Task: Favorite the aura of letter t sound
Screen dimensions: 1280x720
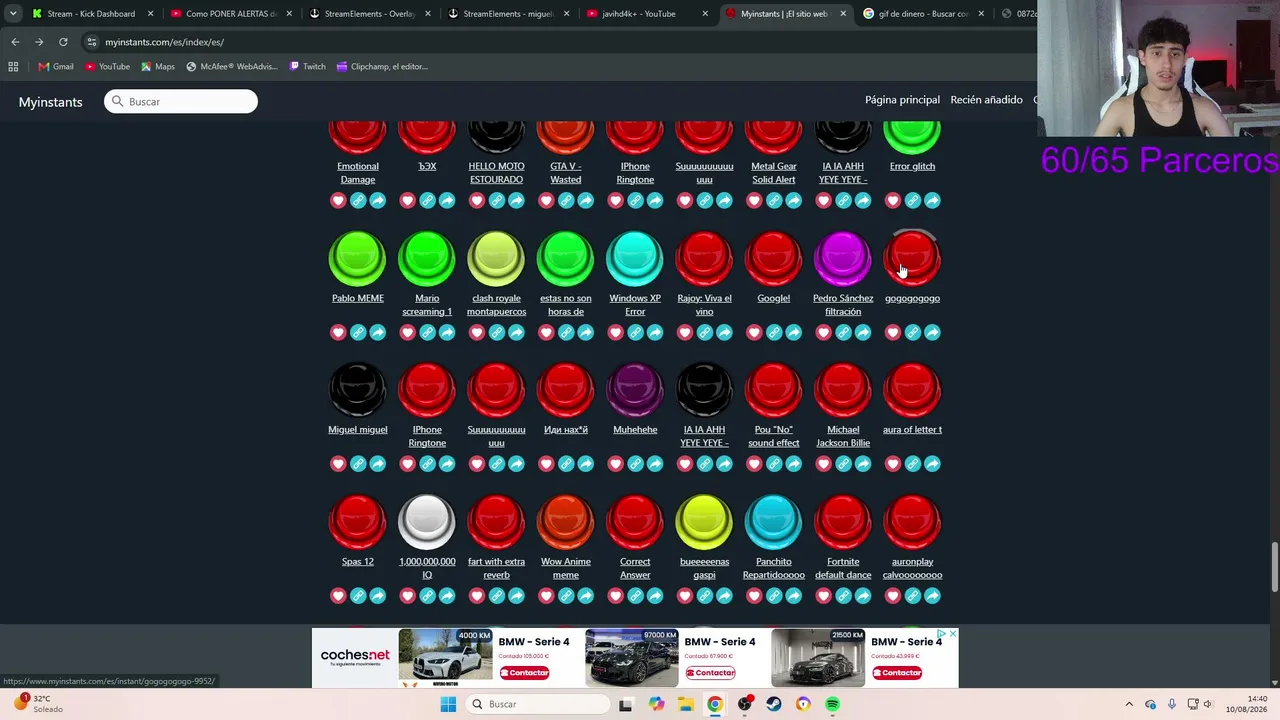Action: click(x=893, y=464)
